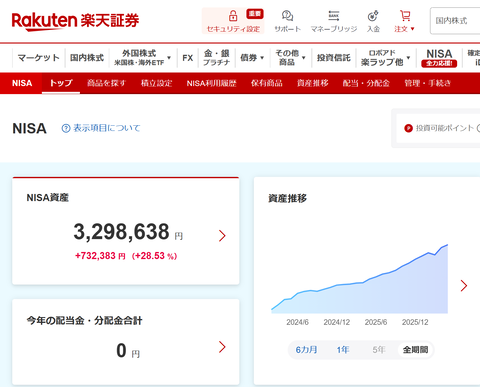Click 2024/12 chart axis label
Screen dimensions: 480x387
(337, 322)
